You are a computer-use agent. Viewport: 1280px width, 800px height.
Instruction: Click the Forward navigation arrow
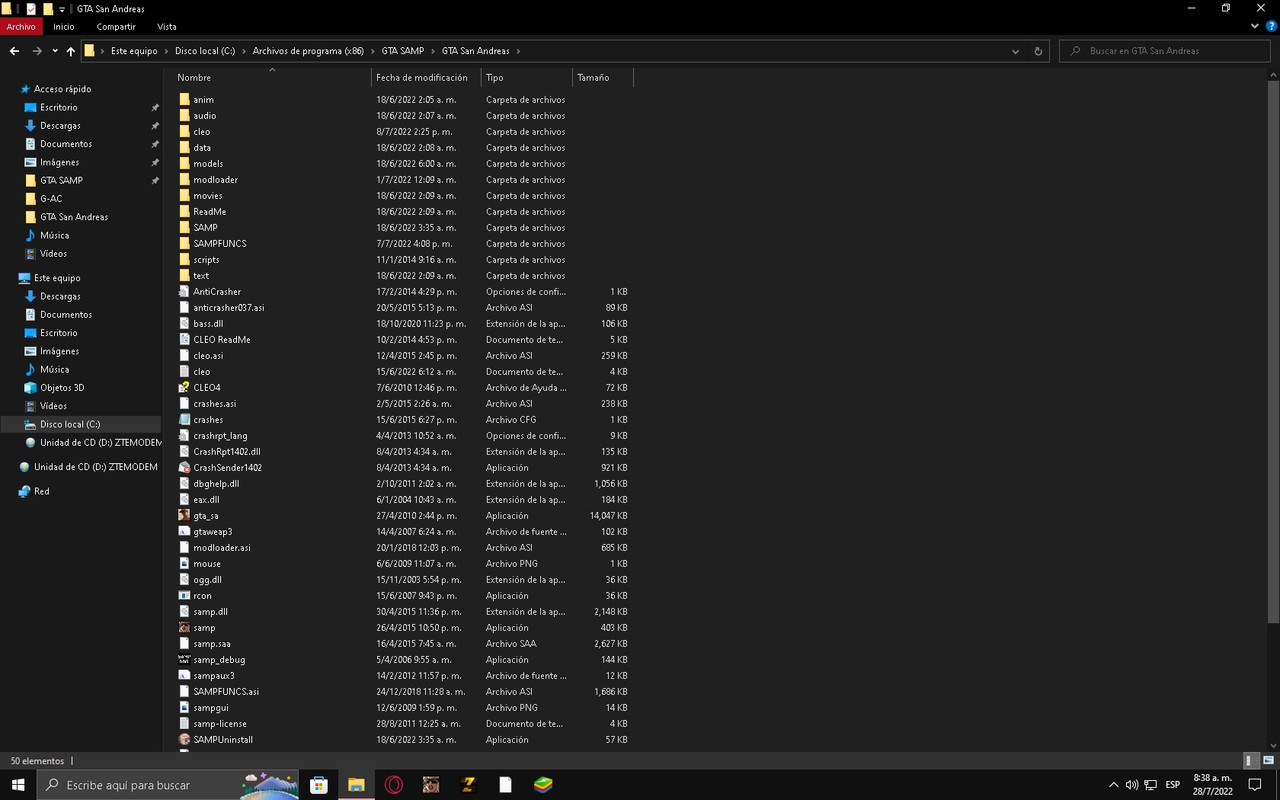37,51
